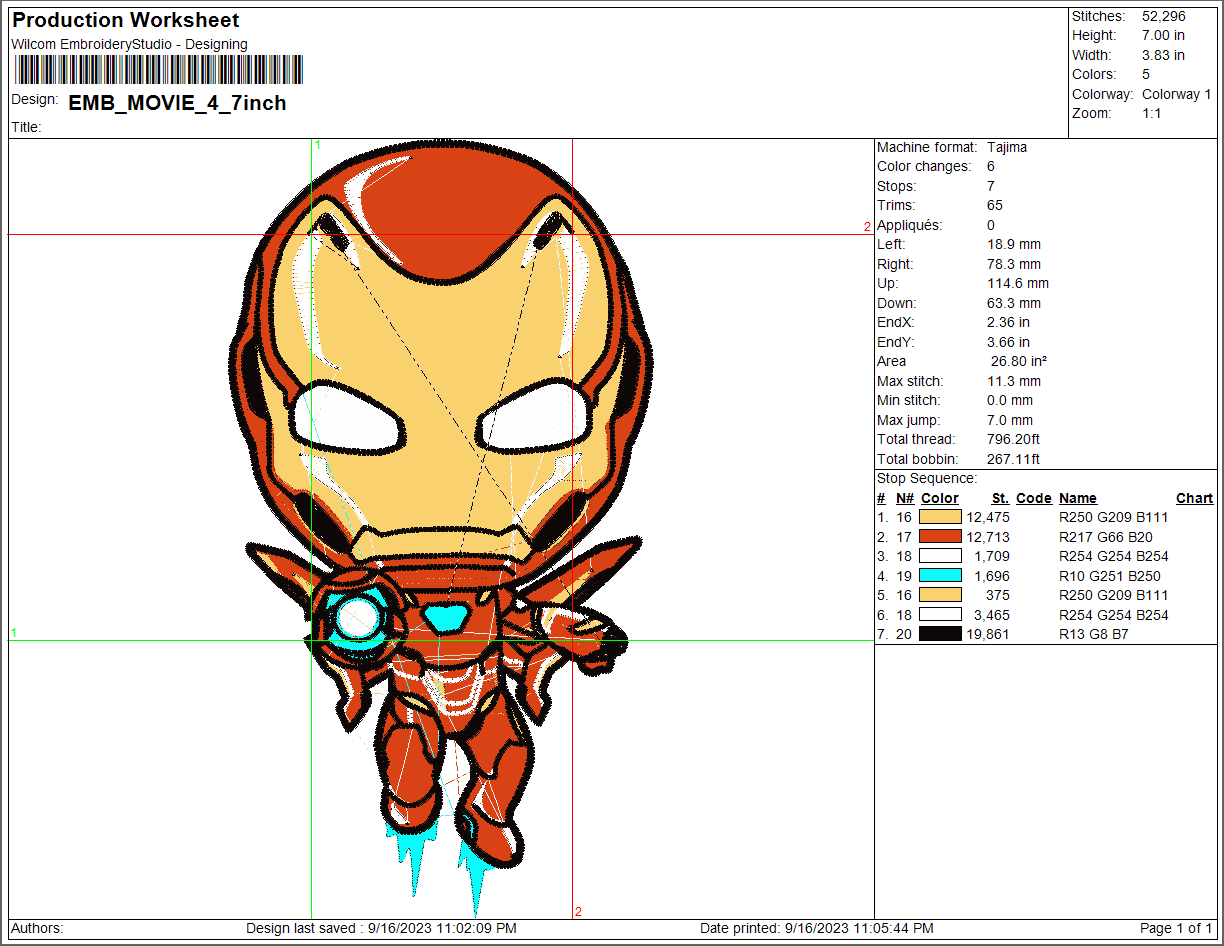Click the Name column header in Stop Sequence
This screenshot has height=946, width=1224.
click(x=1077, y=498)
